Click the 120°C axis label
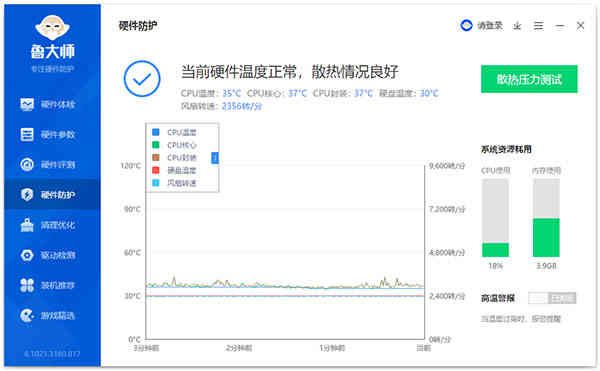This screenshot has width=600, height=371. [131, 166]
